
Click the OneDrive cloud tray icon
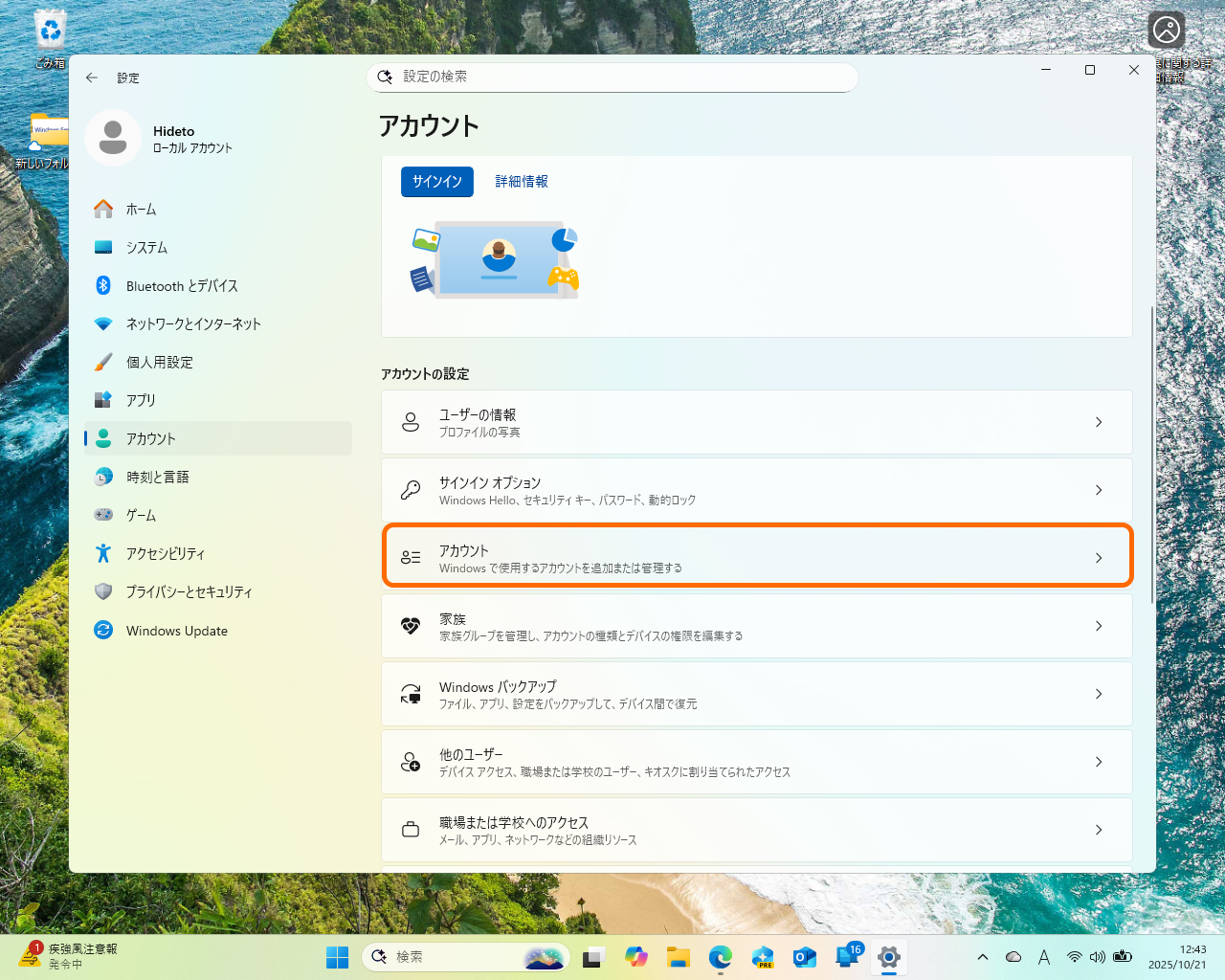click(x=1013, y=957)
